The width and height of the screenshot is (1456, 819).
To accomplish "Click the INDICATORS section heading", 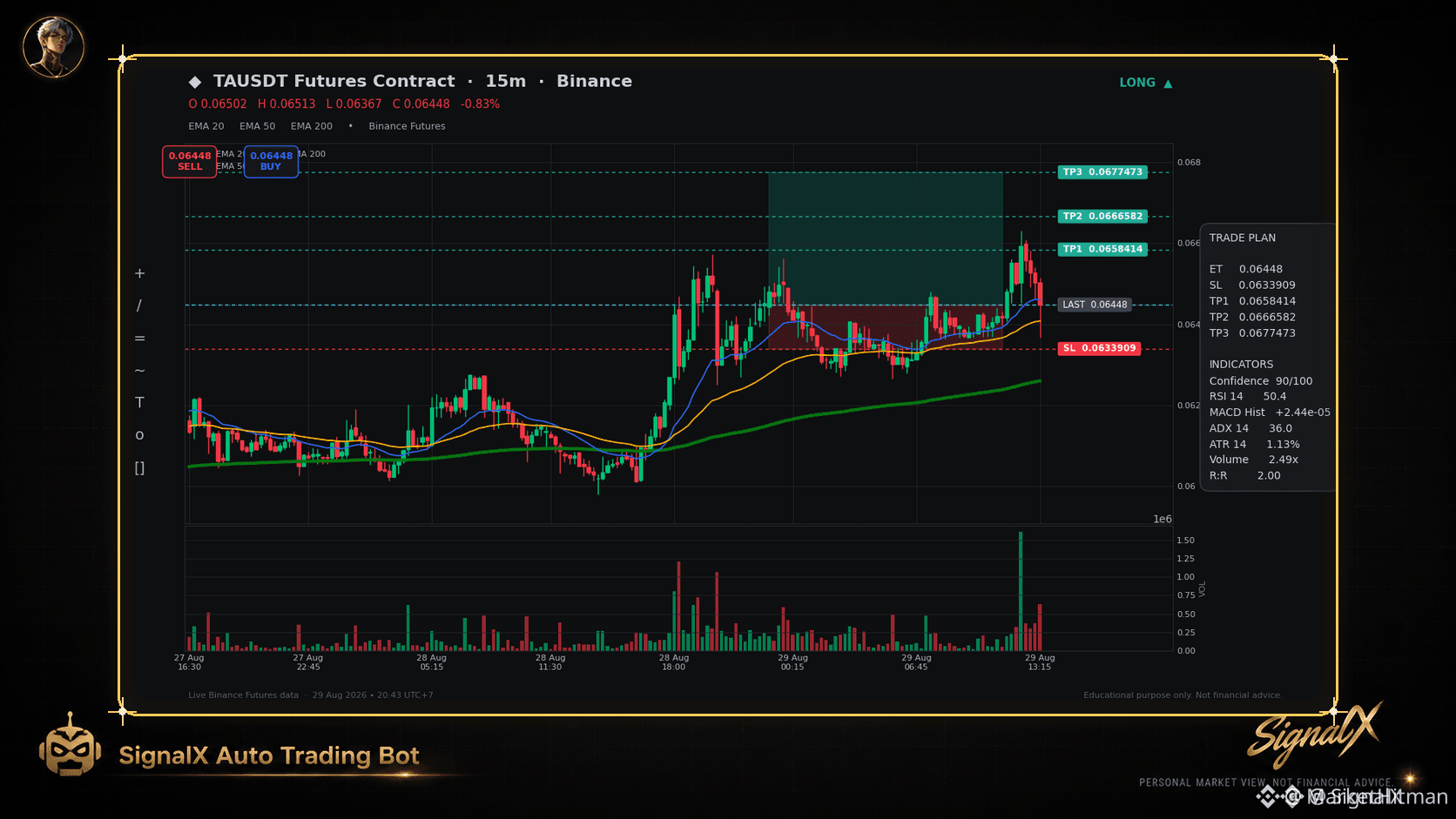I will [1241, 365].
